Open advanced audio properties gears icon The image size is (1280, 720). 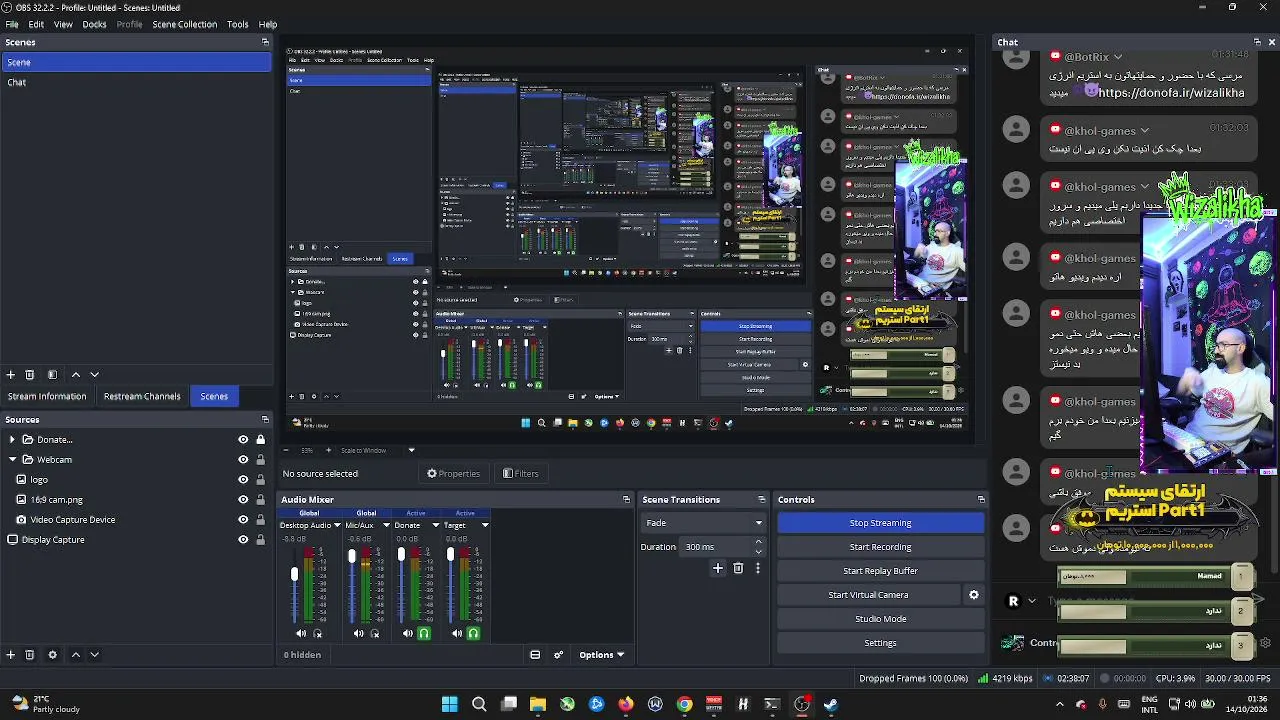click(558, 655)
